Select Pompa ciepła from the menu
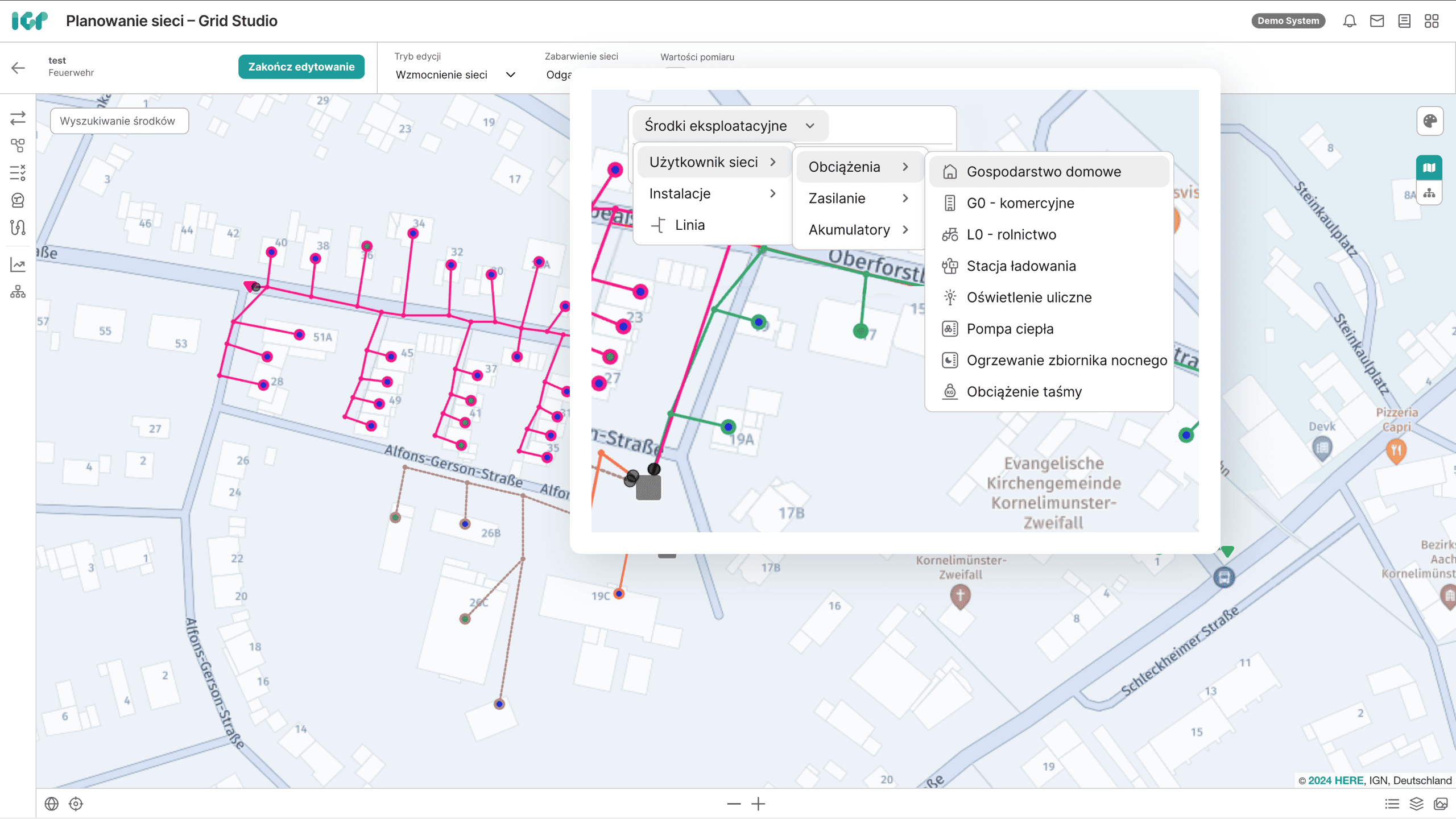The width and height of the screenshot is (1456, 819). [1010, 329]
